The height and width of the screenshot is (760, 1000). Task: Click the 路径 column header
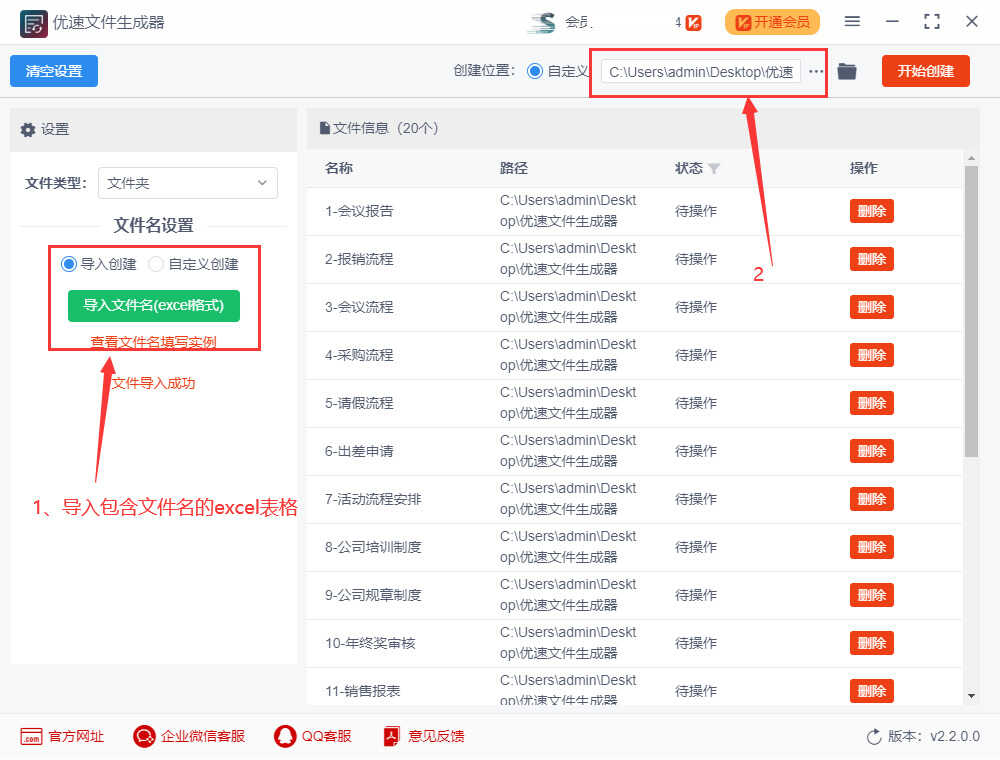tap(513, 168)
